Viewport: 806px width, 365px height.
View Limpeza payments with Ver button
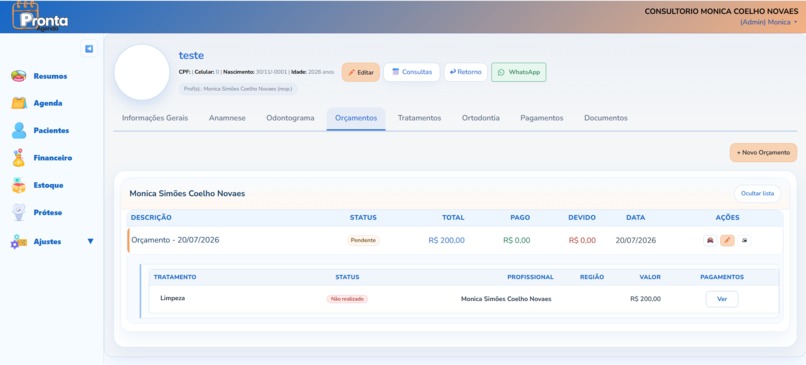[x=722, y=299]
